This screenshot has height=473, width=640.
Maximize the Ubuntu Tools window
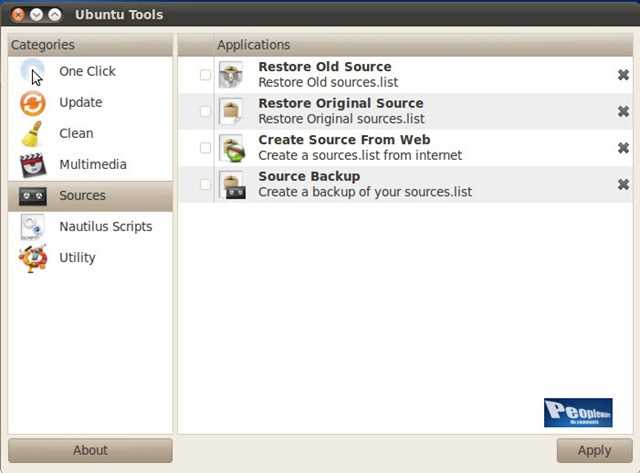pos(55,15)
